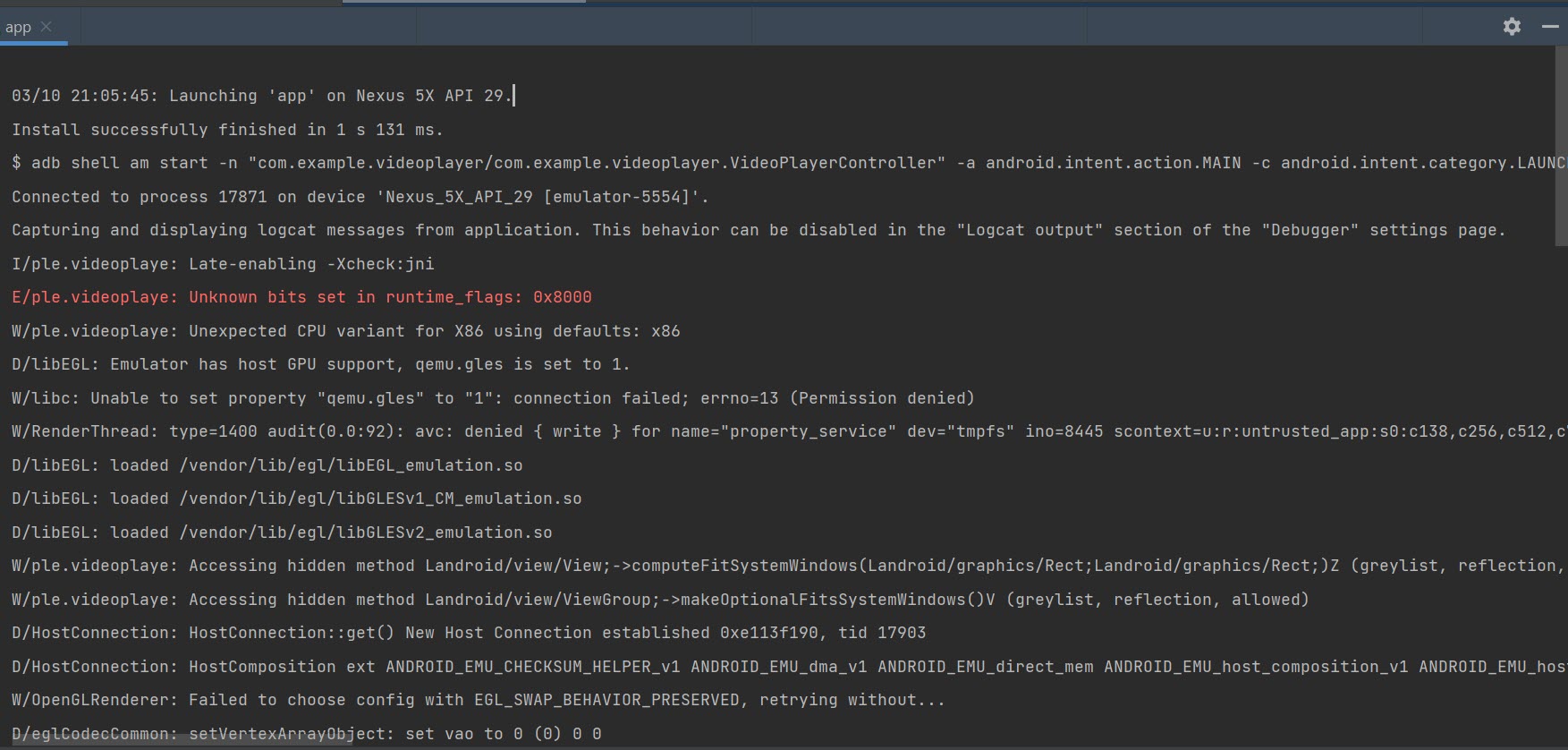Click the 'Install successfully finished' log line
The width and height of the screenshot is (1568, 750).
point(227,130)
